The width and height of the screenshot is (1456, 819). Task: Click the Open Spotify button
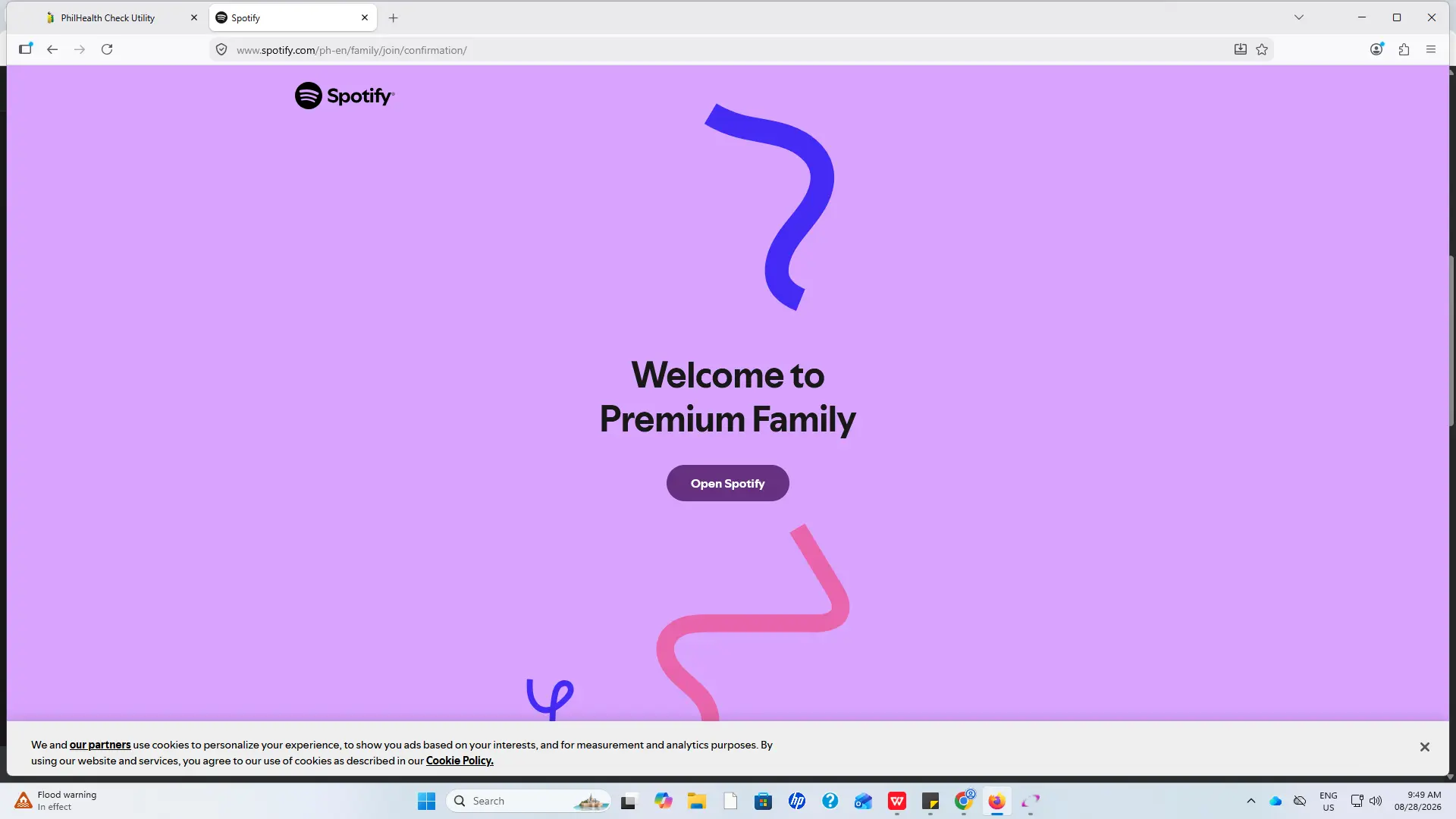click(728, 483)
